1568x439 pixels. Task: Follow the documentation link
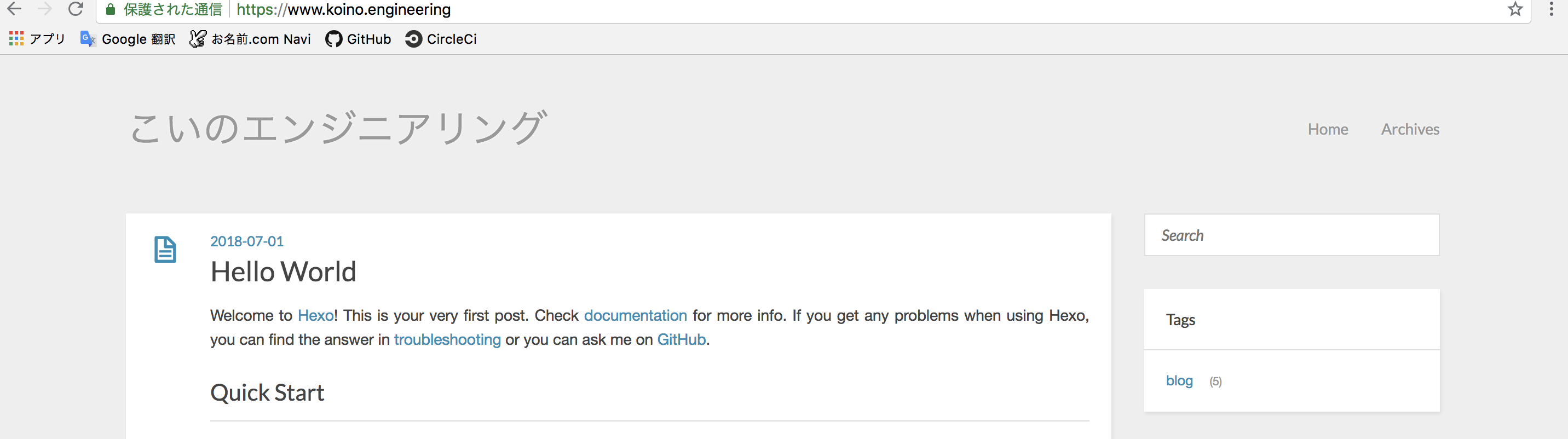636,315
